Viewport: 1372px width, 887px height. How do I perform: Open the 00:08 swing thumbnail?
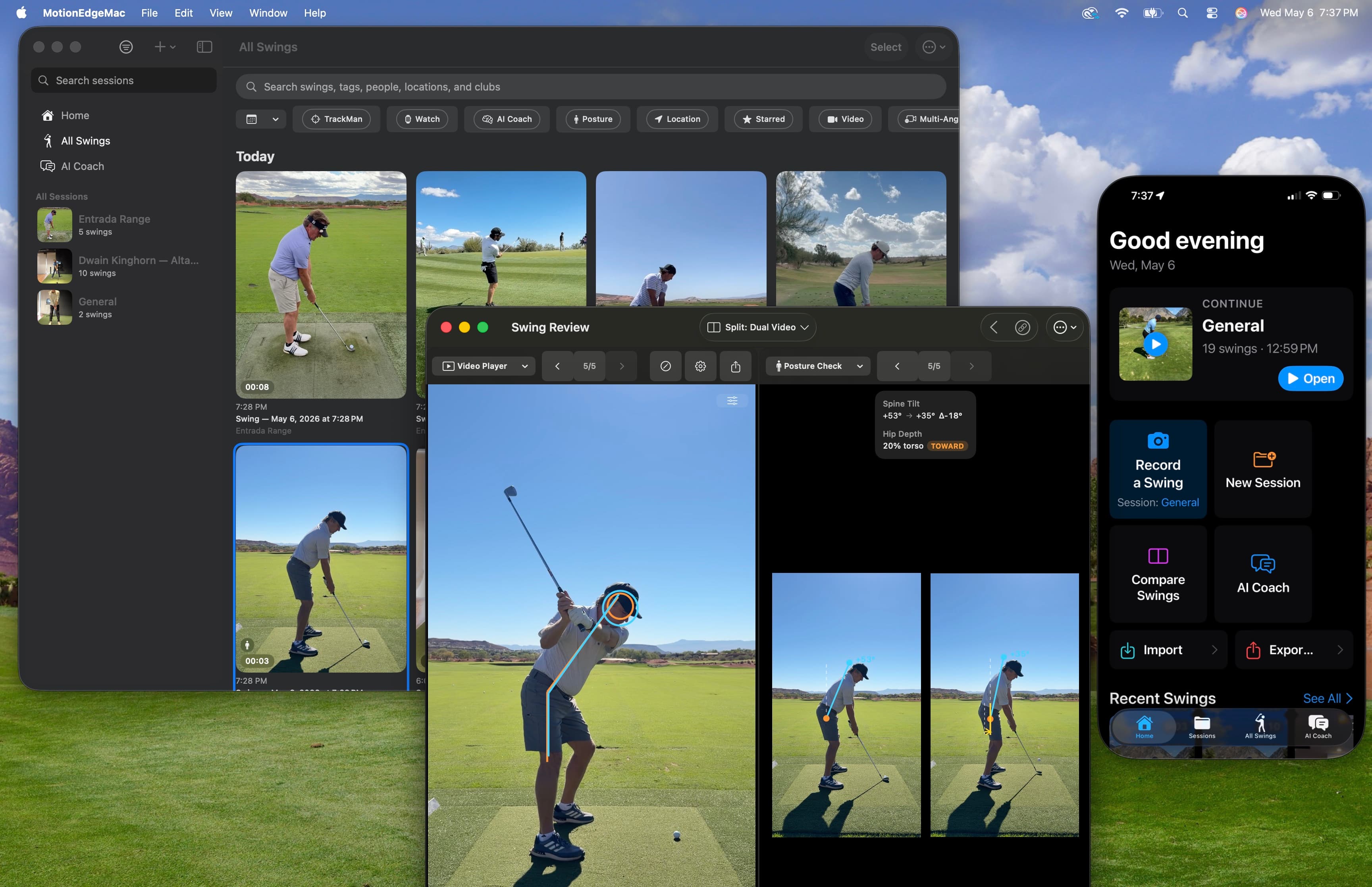pyautogui.click(x=321, y=285)
